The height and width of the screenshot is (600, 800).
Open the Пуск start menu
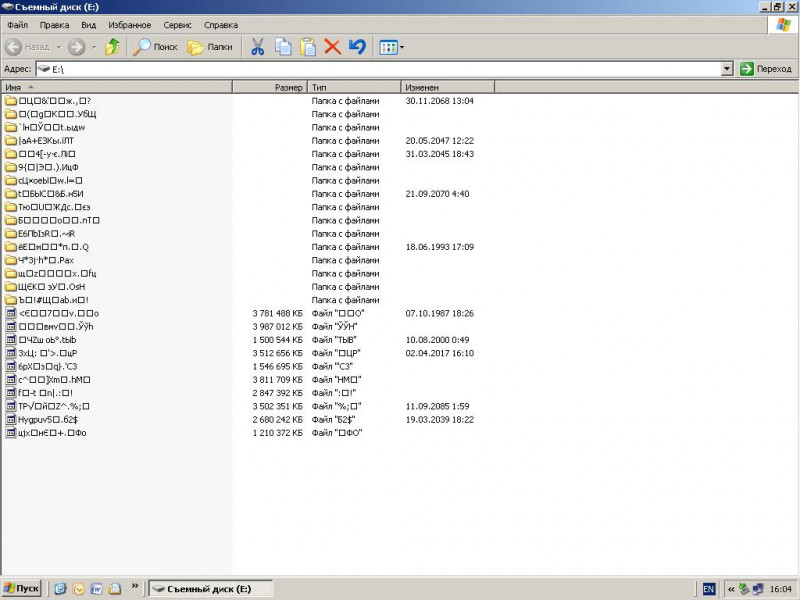[x=22, y=589]
